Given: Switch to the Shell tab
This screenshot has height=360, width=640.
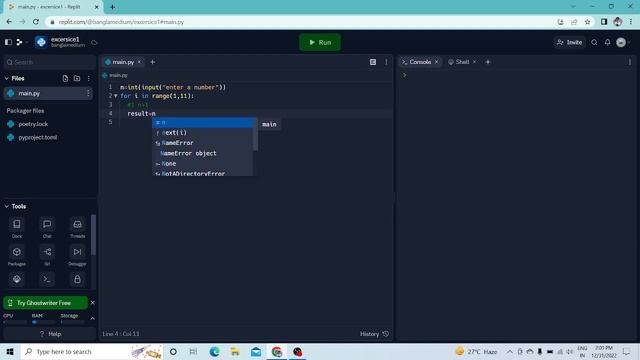Looking at the screenshot, I should click(462, 62).
